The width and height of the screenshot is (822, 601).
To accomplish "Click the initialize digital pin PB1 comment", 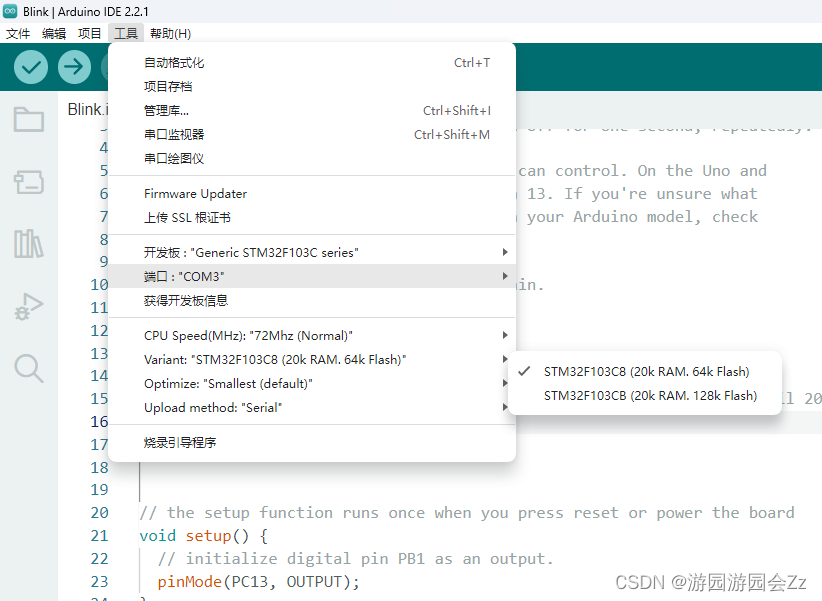I will [356, 559].
